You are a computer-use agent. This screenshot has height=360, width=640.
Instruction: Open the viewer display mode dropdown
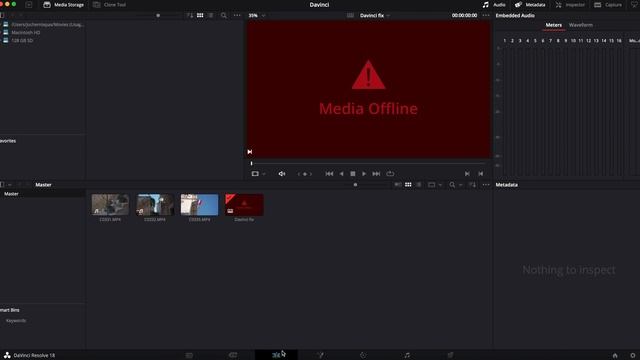pos(258,174)
